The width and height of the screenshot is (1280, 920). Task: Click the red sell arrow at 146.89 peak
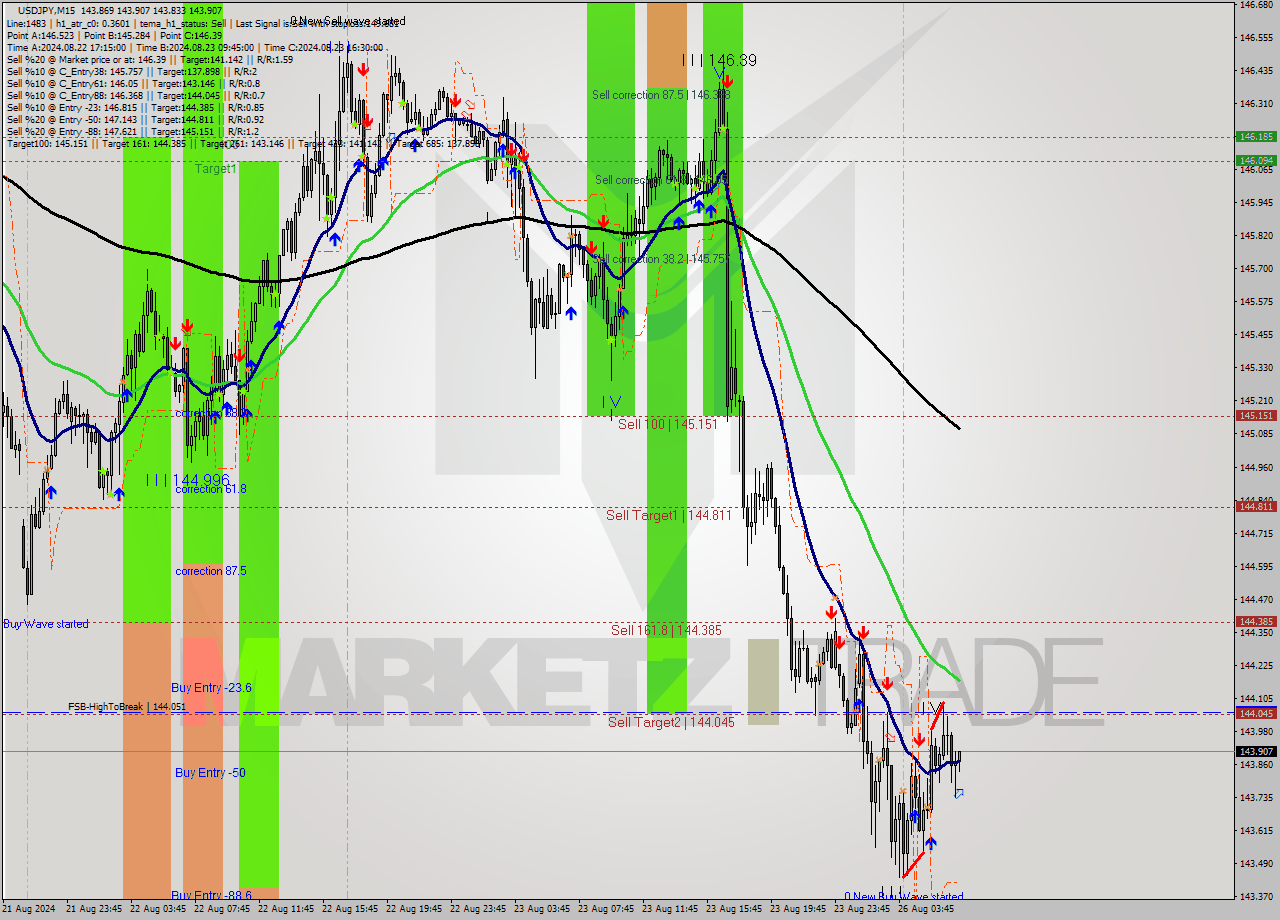coord(727,81)
